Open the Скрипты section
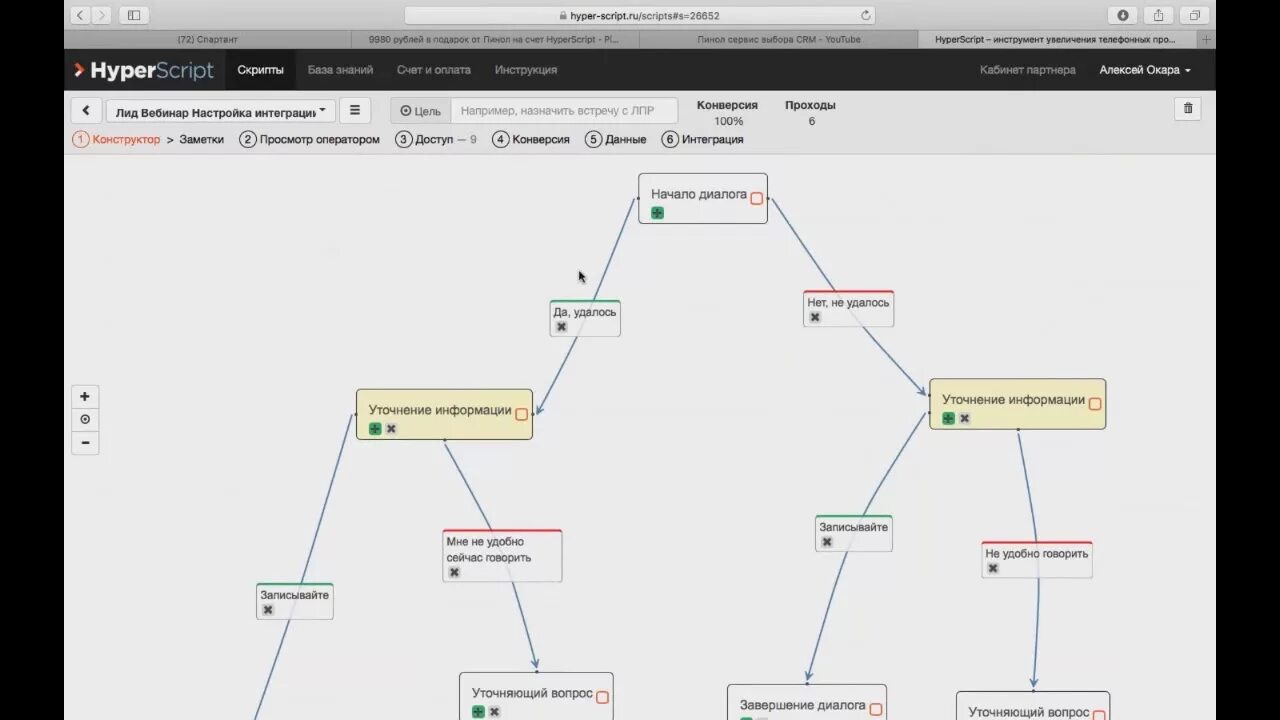 tap(260, 70)
